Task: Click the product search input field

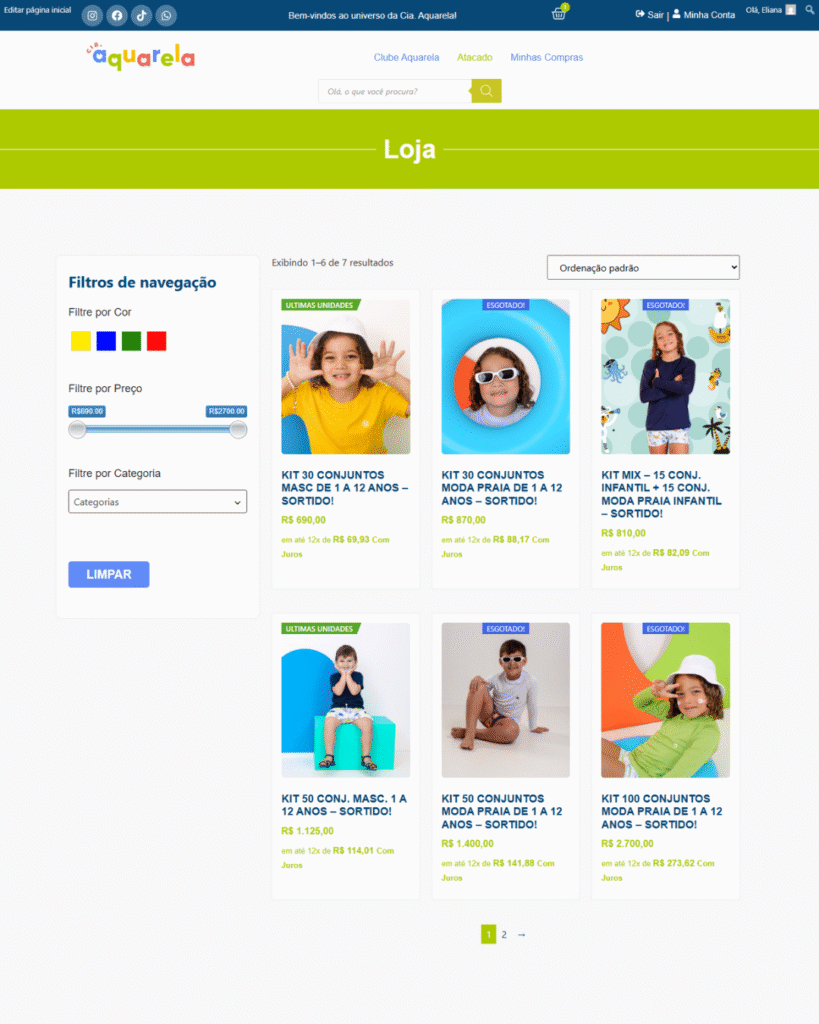Action: point(395,91)
